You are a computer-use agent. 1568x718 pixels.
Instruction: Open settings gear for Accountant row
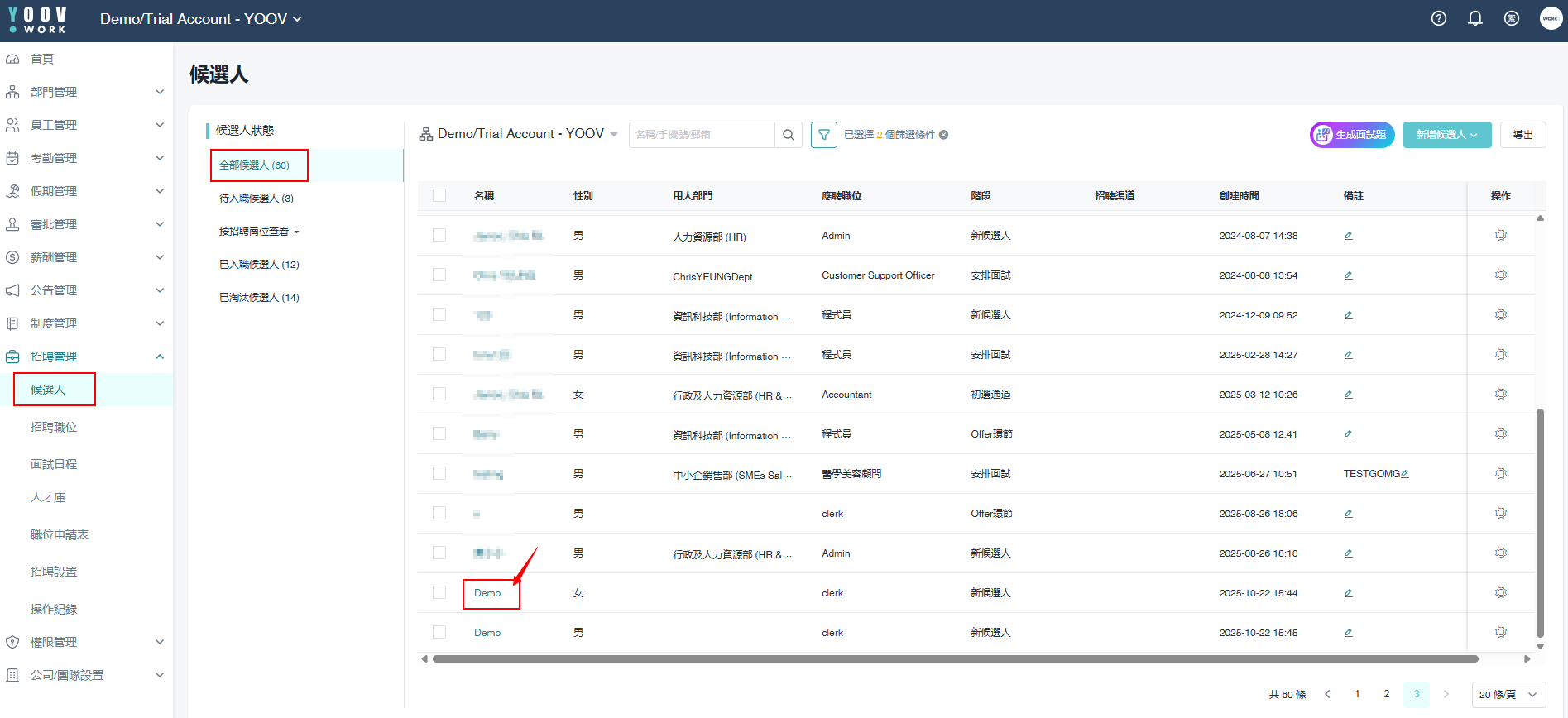(x=1501, y=395)
